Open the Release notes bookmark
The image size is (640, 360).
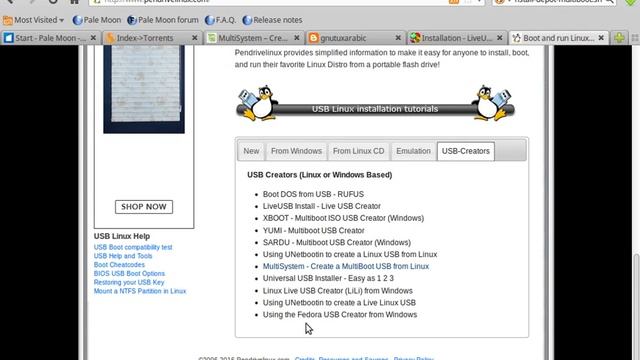pyautogui.click(x=272, y=20)
